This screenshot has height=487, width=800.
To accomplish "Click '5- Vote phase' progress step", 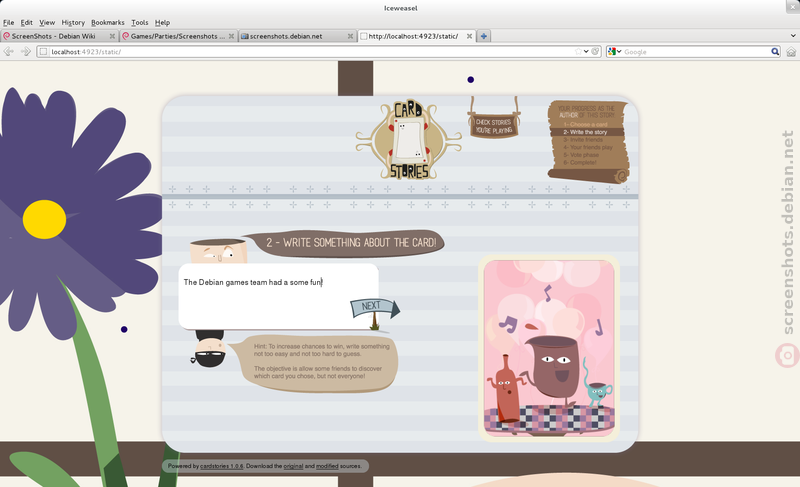I will tap(581, 155).
